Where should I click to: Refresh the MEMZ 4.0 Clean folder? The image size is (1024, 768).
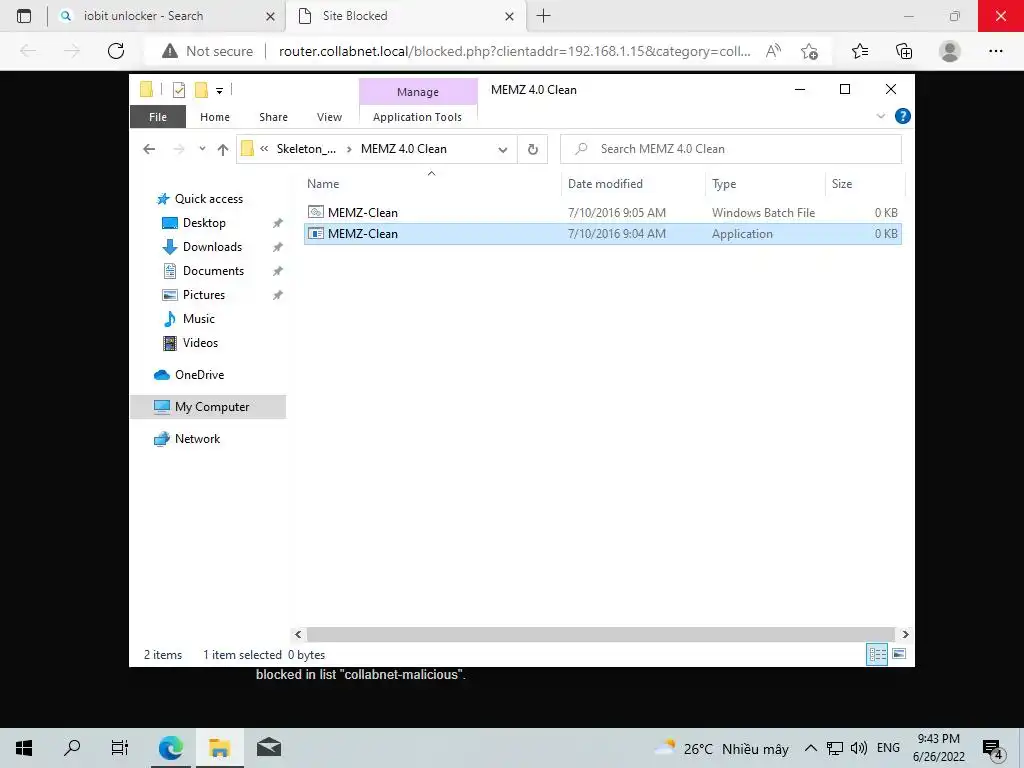pyautogui.click(x=533, y=150)
